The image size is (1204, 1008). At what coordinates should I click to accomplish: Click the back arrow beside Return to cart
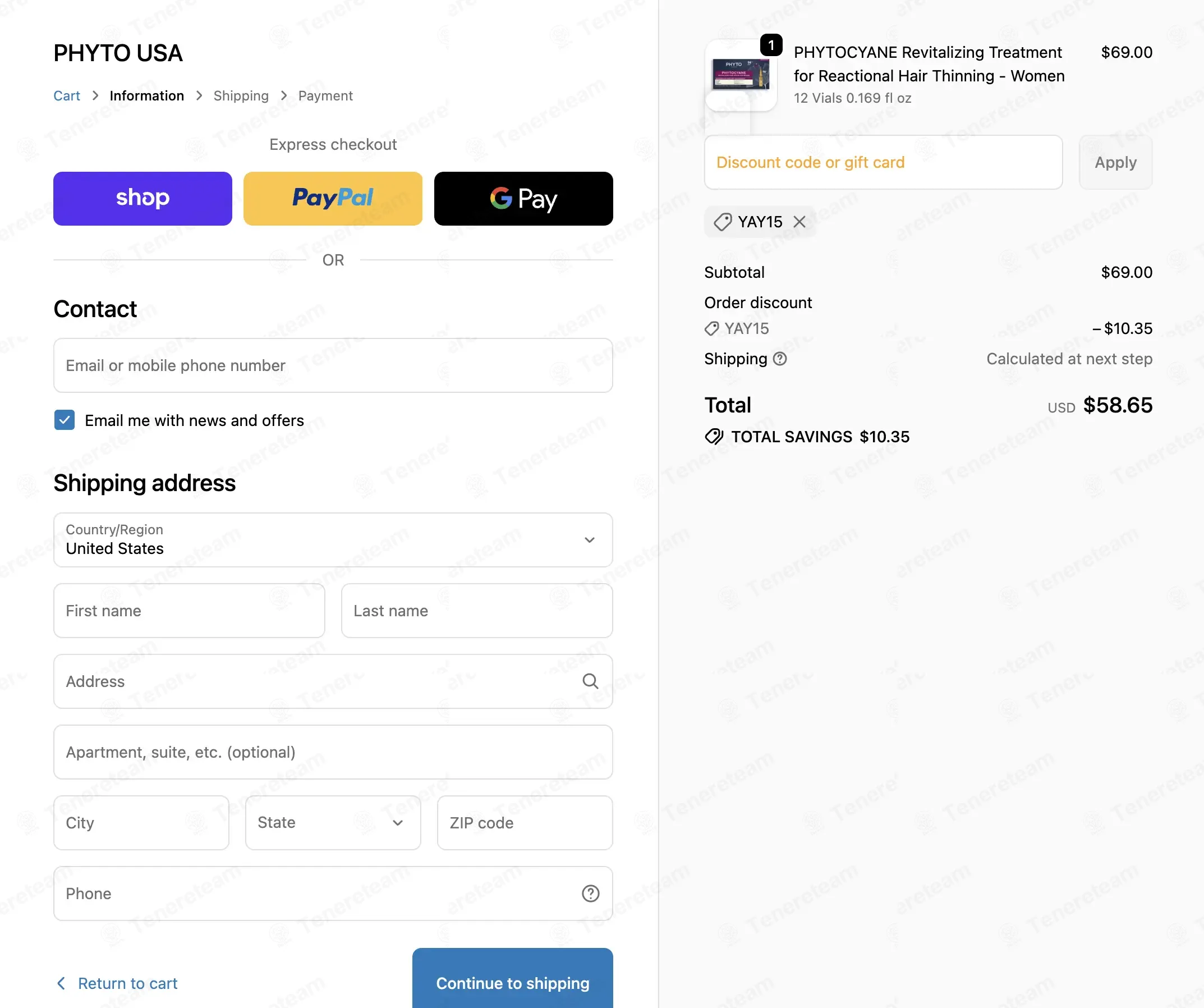point(61,983)
